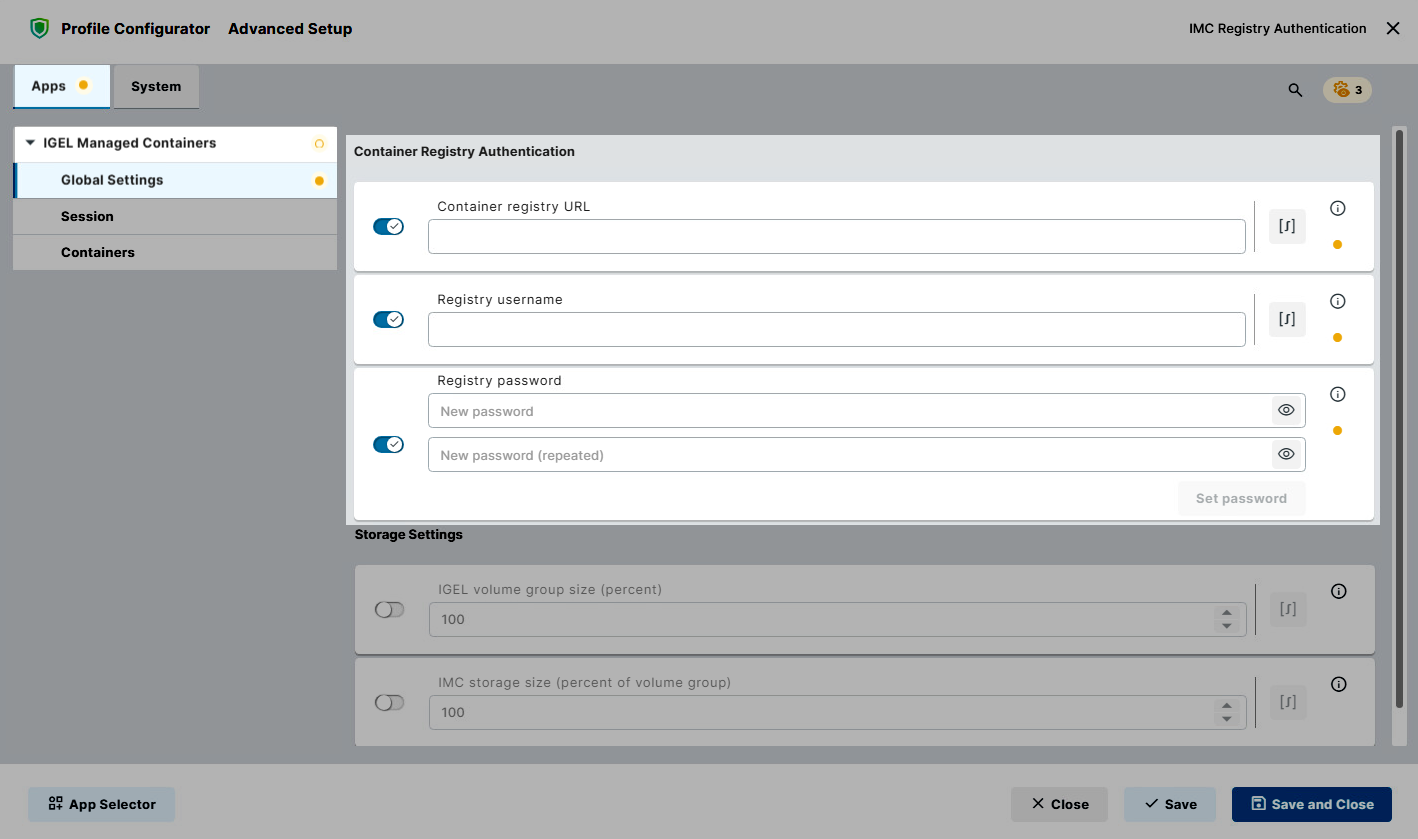The image size is (1418, 839).
Task: Open variable picker for Registry username
Action: coord(1287,319)
